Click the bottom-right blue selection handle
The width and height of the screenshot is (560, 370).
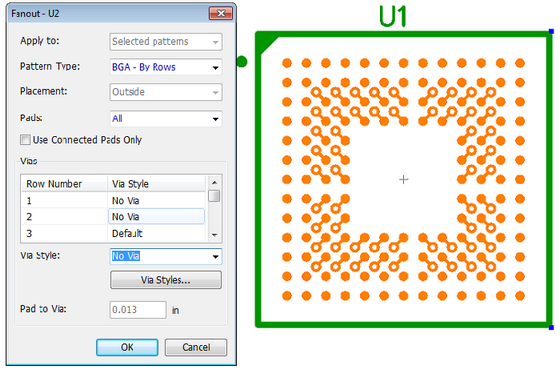pos(551,327)
